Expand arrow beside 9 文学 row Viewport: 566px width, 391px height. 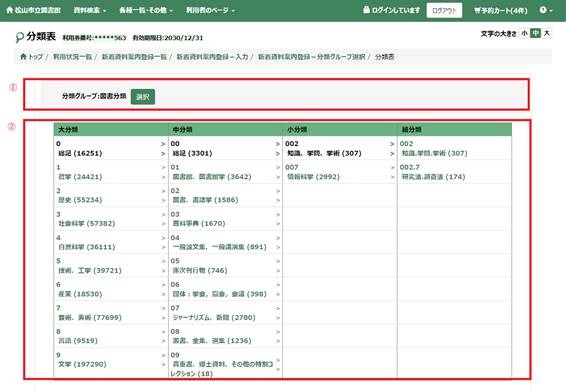(x=163, y=360)
